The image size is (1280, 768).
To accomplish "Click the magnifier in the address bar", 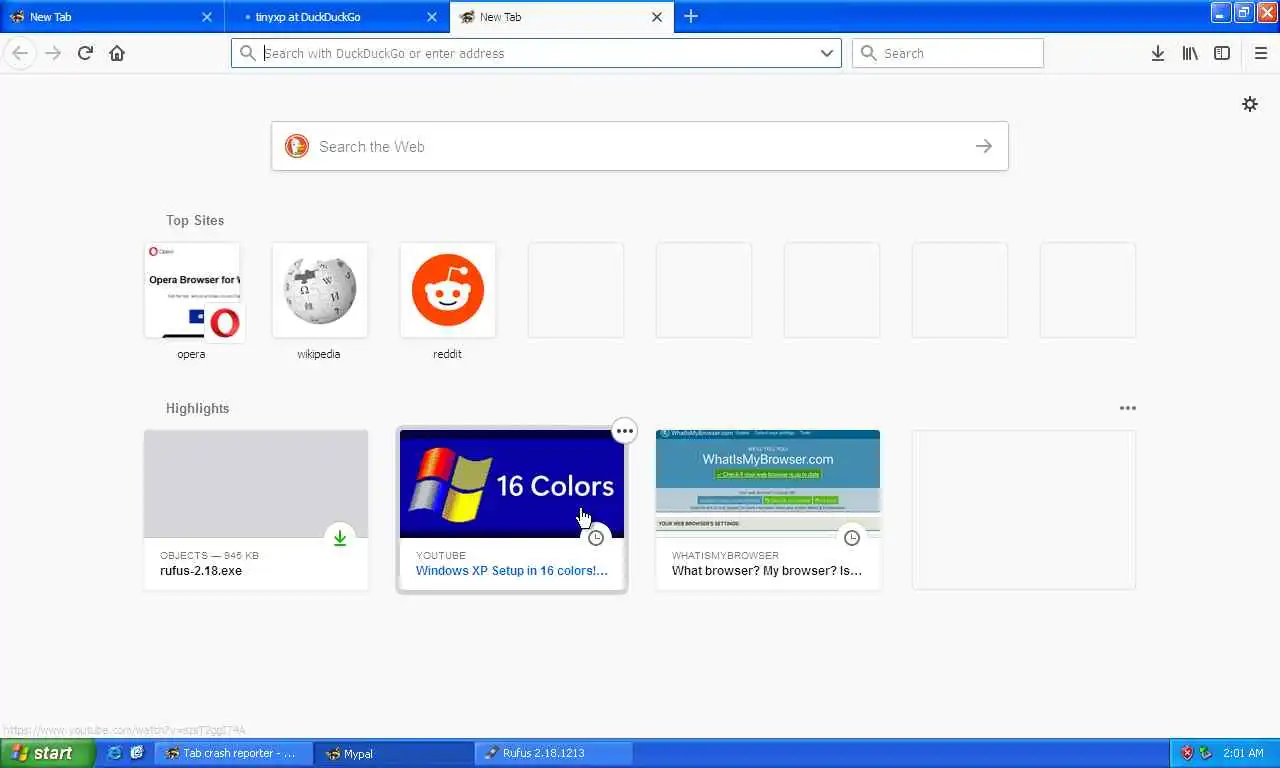I will (x=248, y=53).
